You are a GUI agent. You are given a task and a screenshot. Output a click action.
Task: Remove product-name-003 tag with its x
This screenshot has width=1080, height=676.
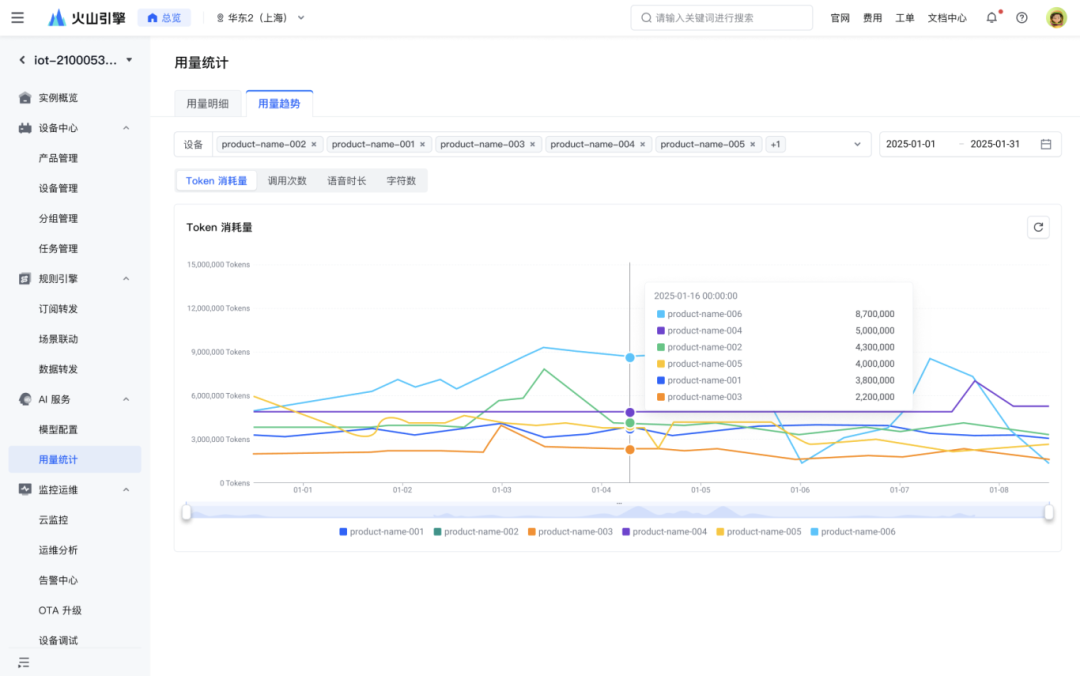click(532, 145)
